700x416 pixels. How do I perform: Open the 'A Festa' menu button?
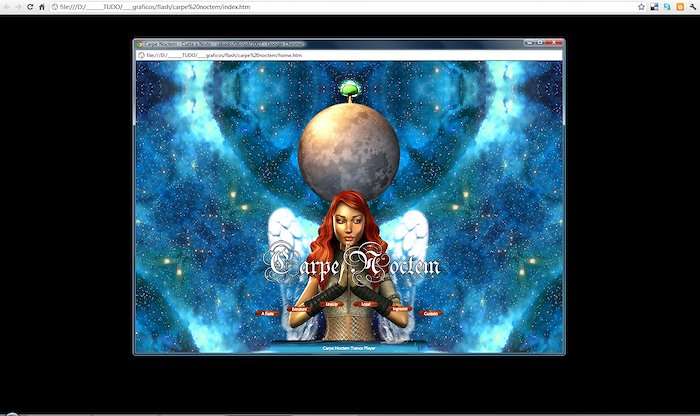267,313
